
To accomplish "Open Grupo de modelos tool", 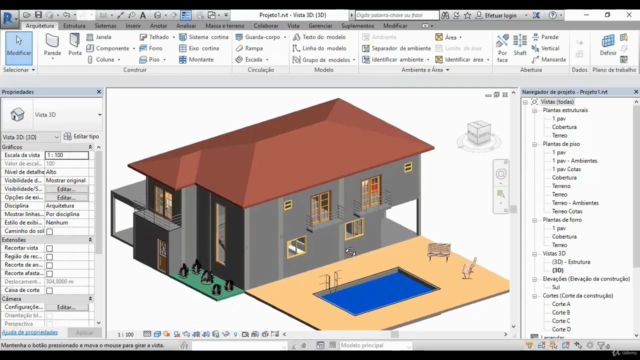I will coord(322,60).
